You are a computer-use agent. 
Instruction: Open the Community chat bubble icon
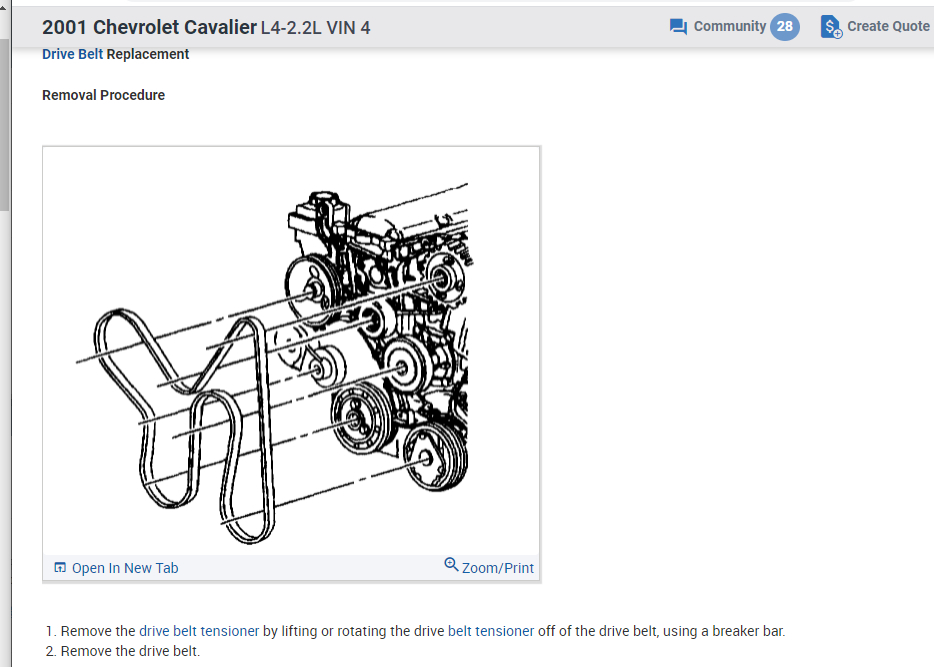tap(678, 27)
